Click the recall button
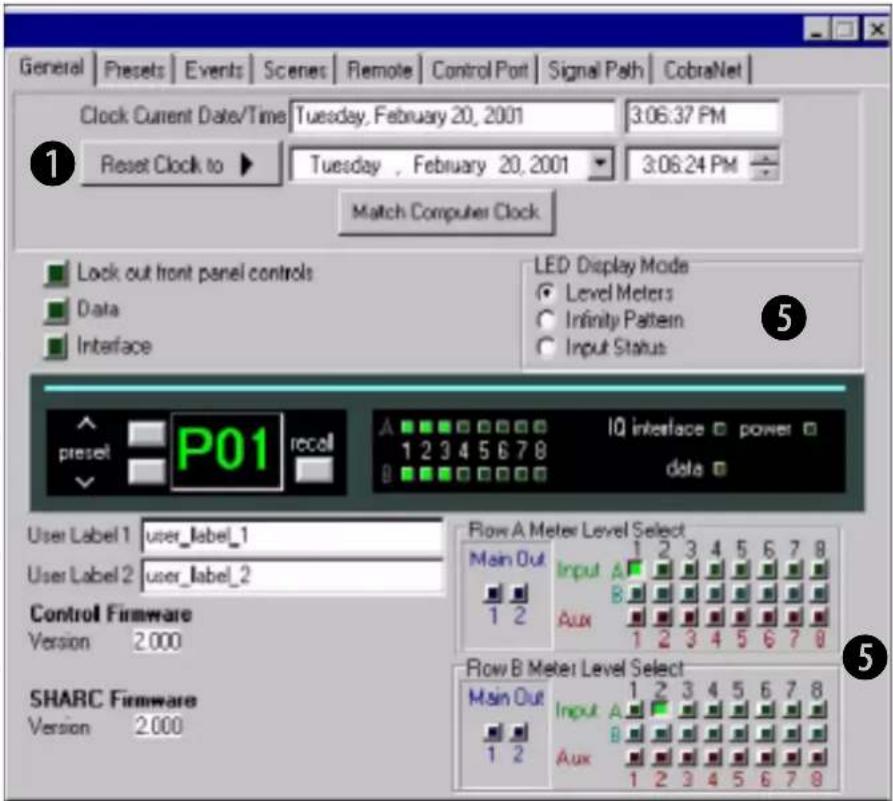Image resolution: width=893 pixels, height=801 pixels. coord(314,470)
